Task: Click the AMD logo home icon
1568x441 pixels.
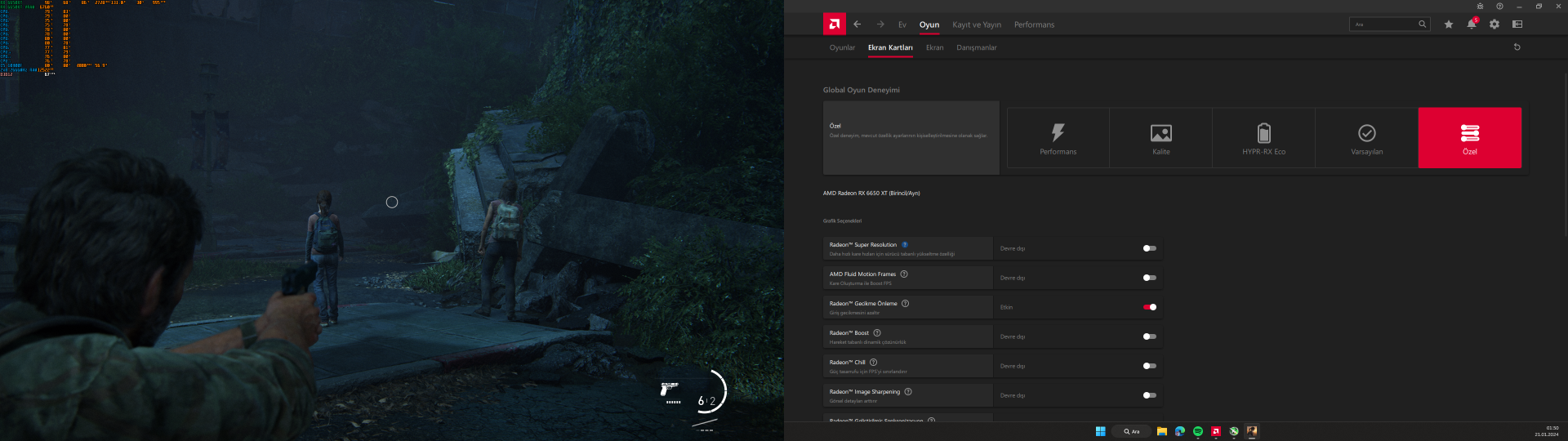Action: click(834, 24)
